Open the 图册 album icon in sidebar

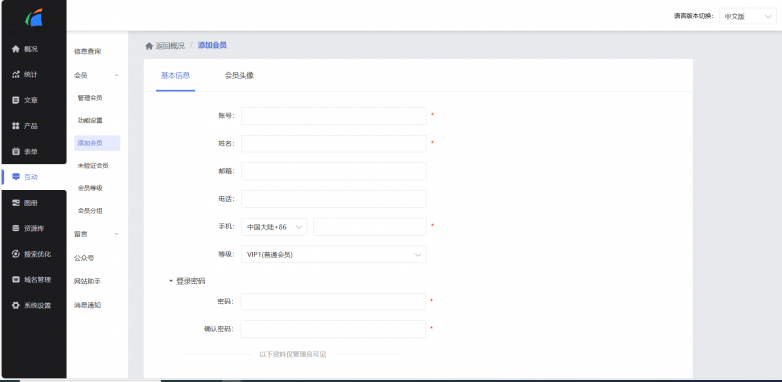click(x=15, y=202)
